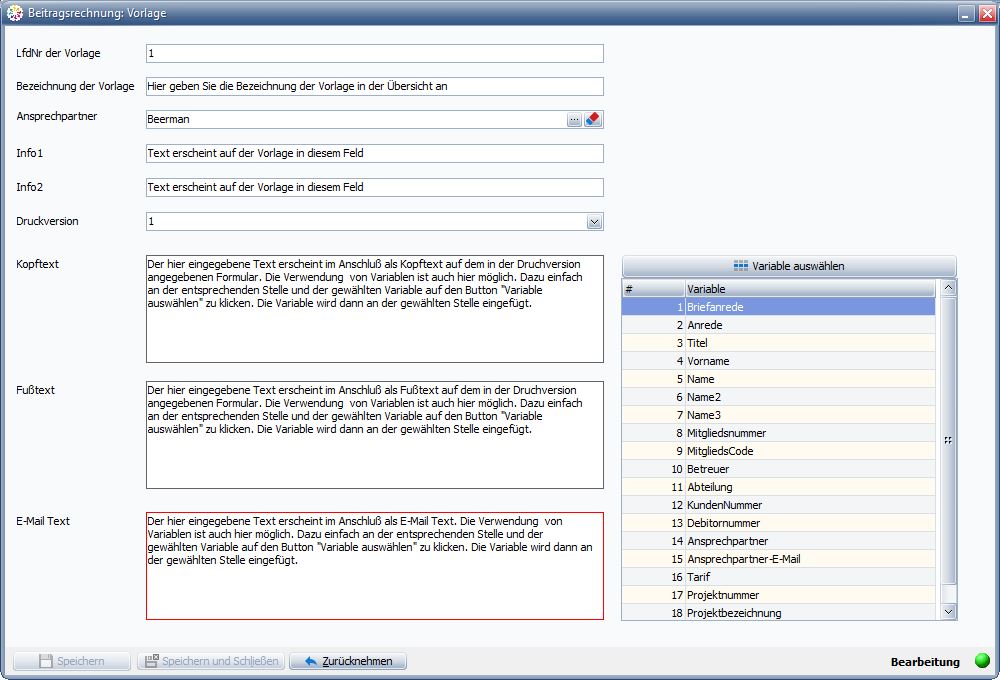Click the green Bearbeitung status indicator
The image size is (1000, 680).
[x=982, y=661]
